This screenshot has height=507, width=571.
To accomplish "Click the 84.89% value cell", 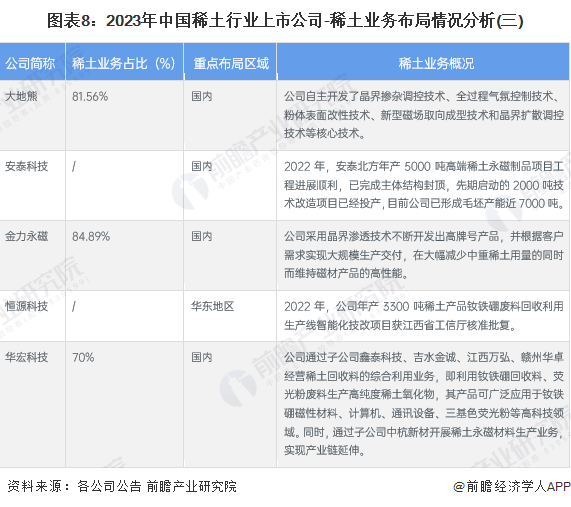I will (91, 236).
